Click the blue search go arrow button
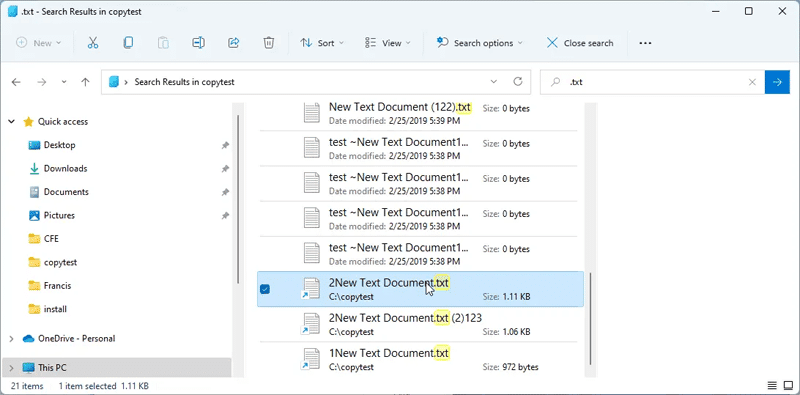The image size is (800, 395). (777, 82)
